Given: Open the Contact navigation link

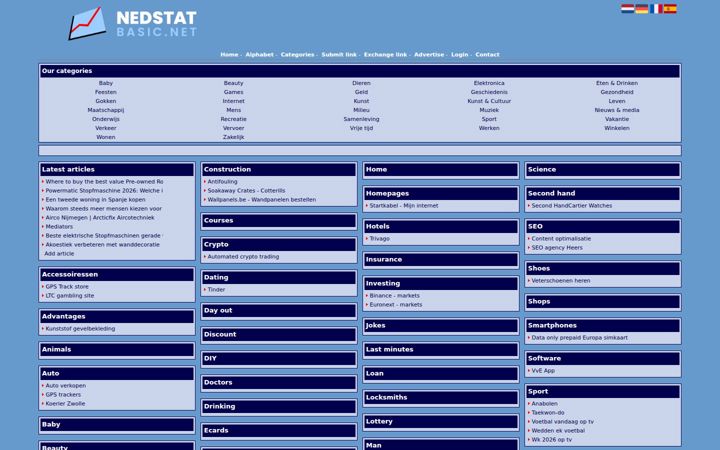Looking at the screenshot, I should pyautogui.click(x=487, y=55).
